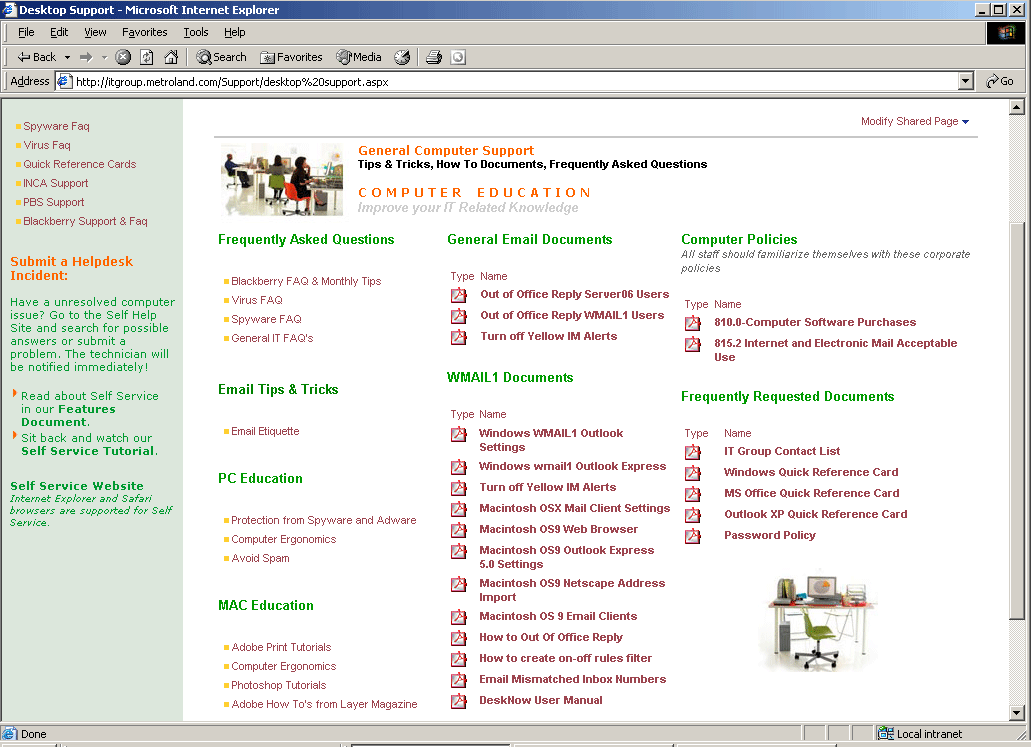Open the Self Service Tutorial link
The height and width of the screenshot is (747, 1031).
[x=89, y=451]
